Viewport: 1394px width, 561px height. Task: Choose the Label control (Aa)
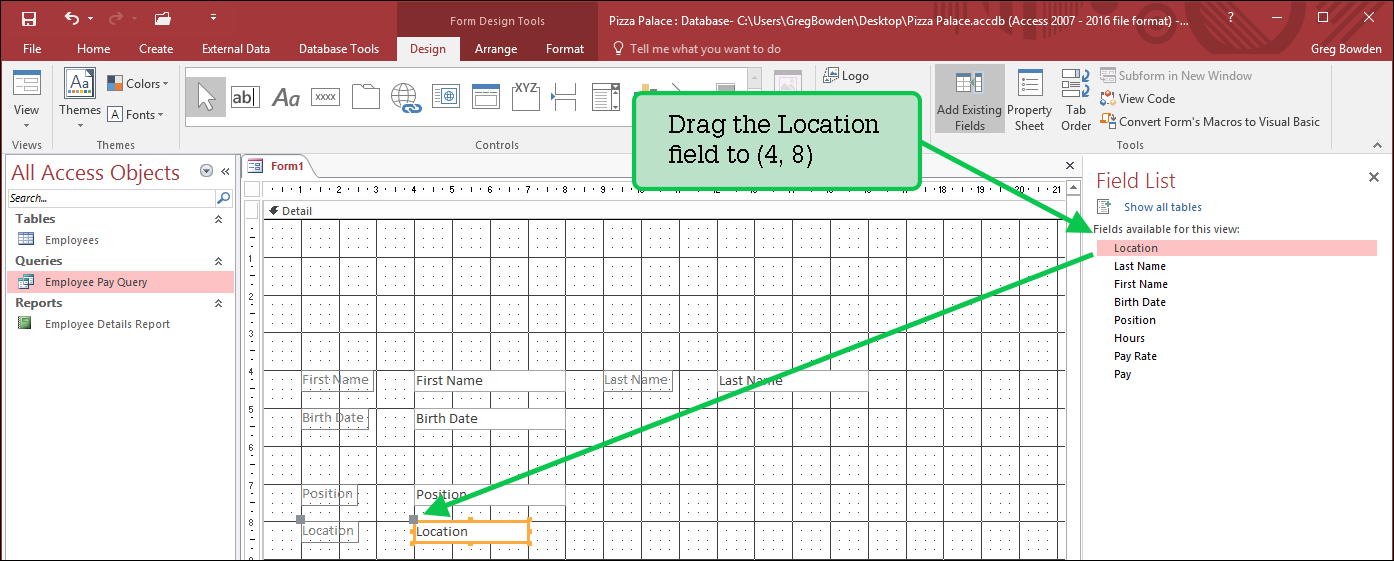pos(286,97)
